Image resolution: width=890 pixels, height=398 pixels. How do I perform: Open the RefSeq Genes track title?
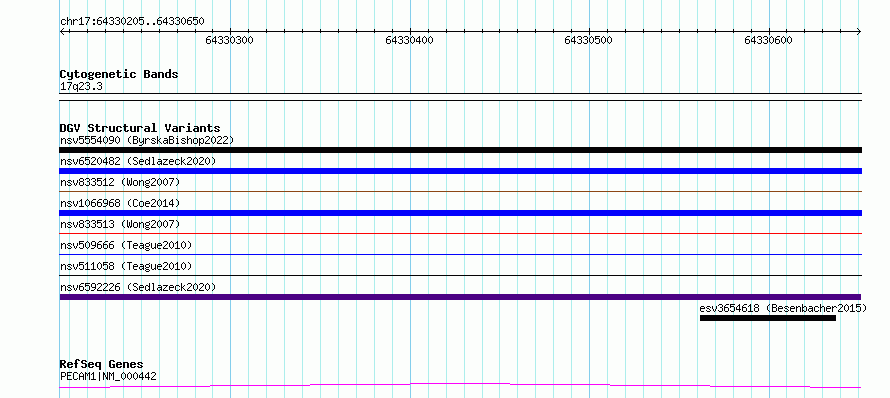pyautogui.click(x=101, y=364)
